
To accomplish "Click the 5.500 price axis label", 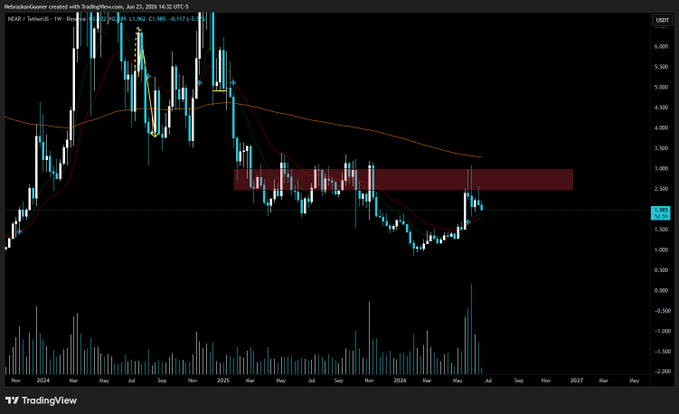I will pos(661,67).
